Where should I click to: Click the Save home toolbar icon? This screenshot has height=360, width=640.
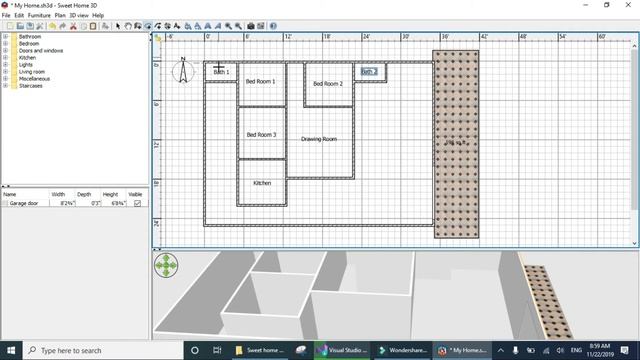(30, 26)
